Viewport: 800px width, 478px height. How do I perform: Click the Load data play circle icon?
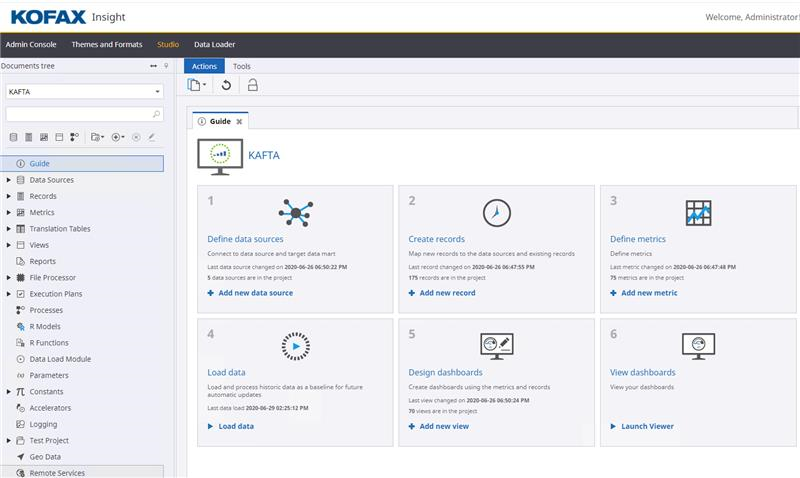tap(295, 346)
